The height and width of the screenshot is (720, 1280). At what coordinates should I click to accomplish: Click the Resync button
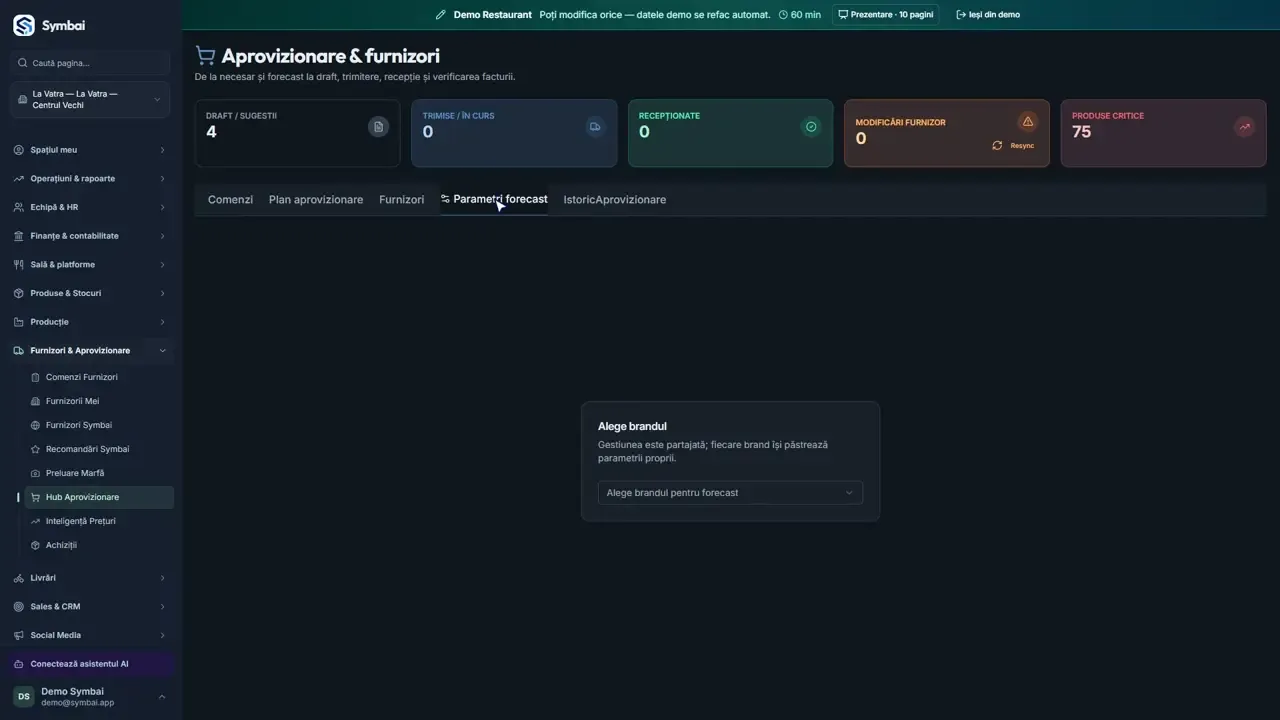click(x=1013, y=146)
